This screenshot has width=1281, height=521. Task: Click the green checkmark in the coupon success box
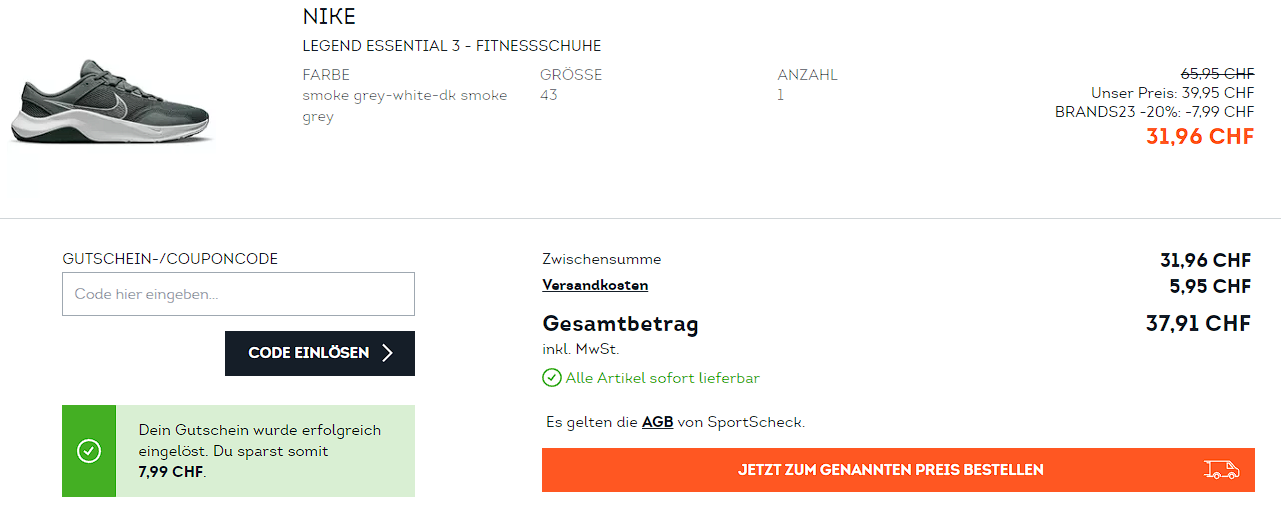click(x=89, y=451)
